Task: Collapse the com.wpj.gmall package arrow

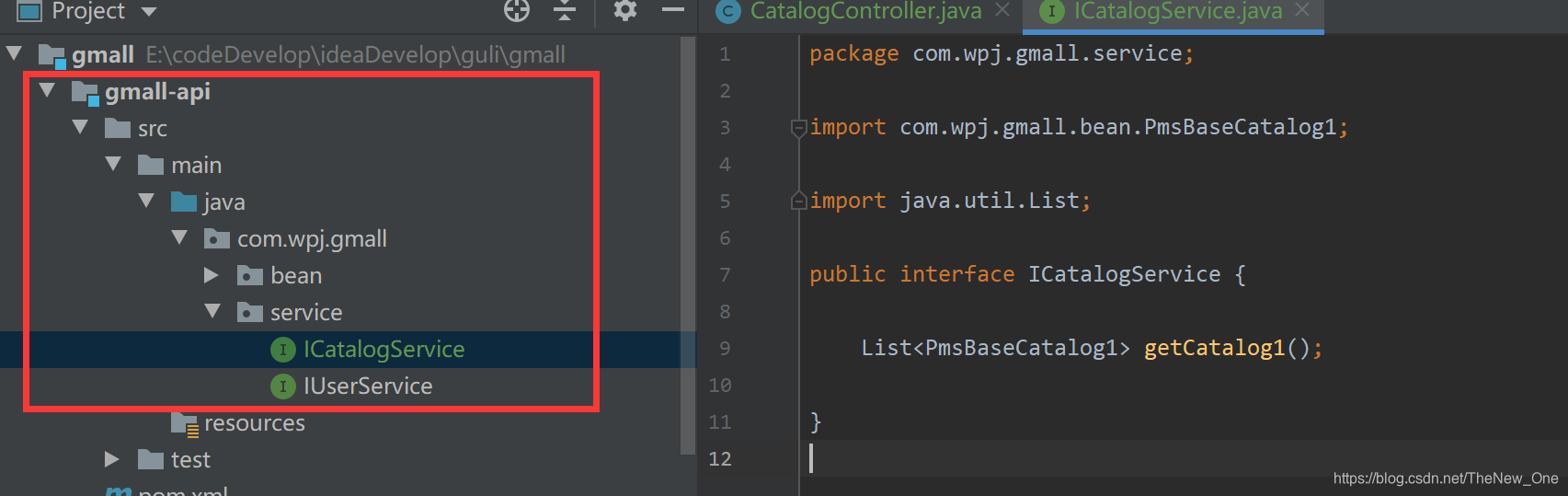Action: (179, 238)
